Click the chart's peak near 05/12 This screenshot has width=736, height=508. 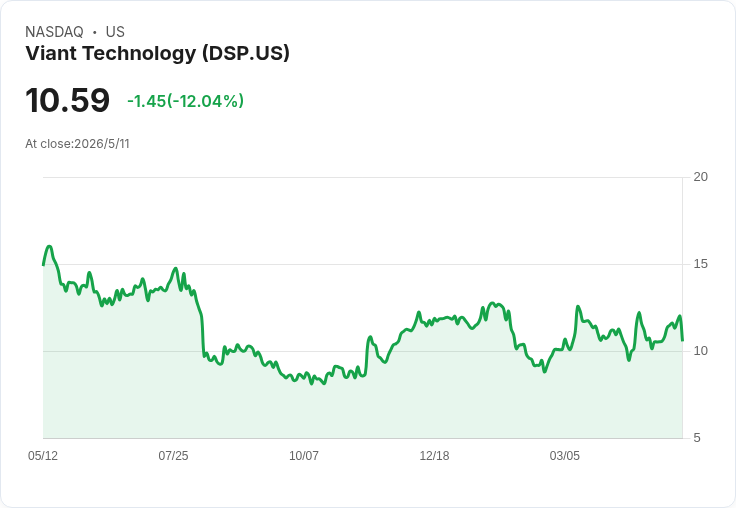pos(49,246)
